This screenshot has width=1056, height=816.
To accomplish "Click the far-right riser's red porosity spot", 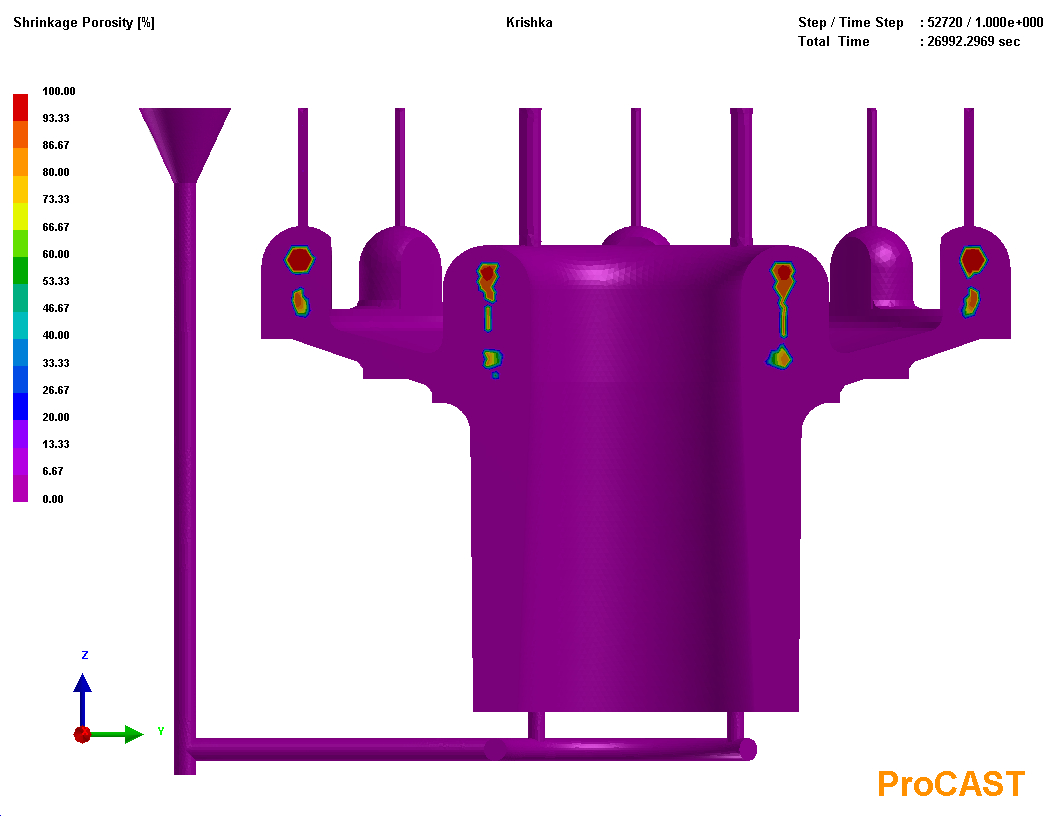I will [973, 261].
